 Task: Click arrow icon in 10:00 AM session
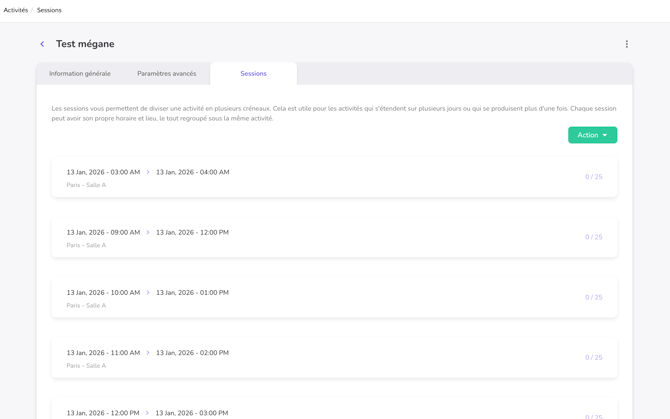point(148,293)
